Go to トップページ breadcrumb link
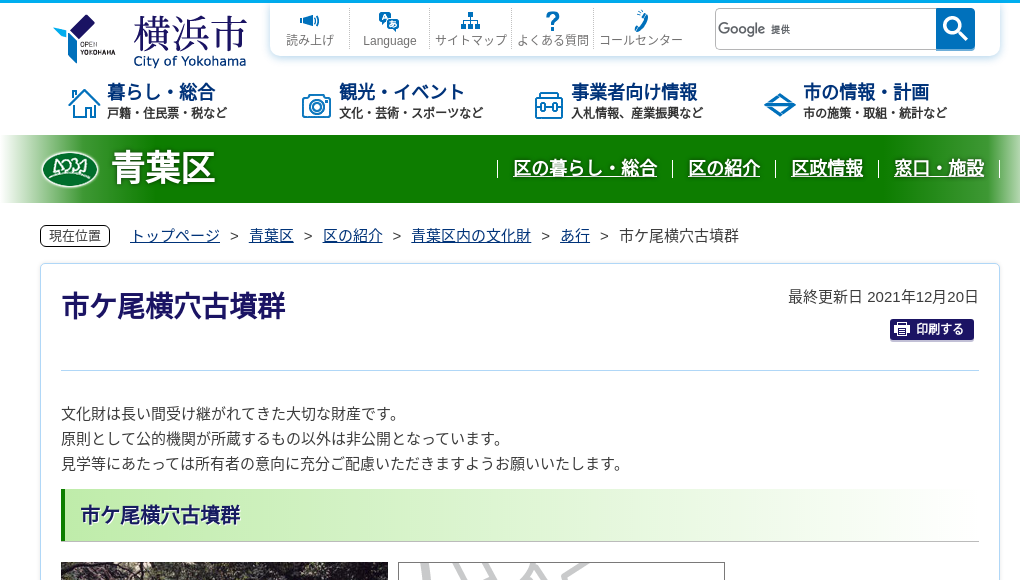The image size is (1020, 580). [173, 236]
